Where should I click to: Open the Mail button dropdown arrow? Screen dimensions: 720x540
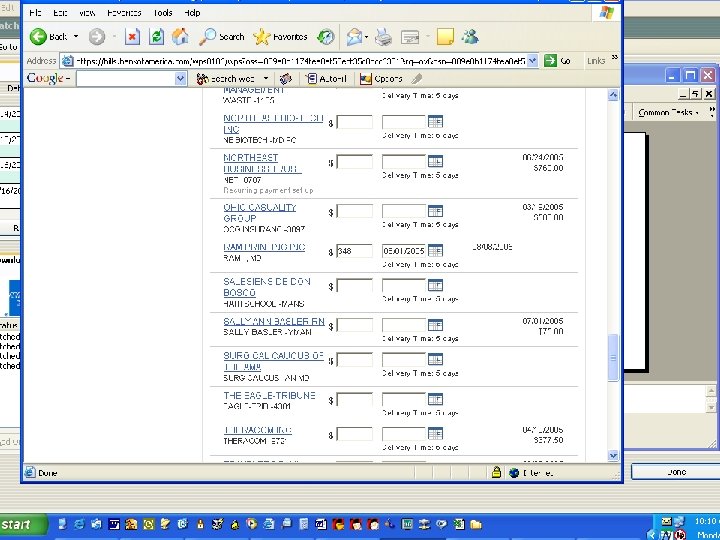[366, 37]
